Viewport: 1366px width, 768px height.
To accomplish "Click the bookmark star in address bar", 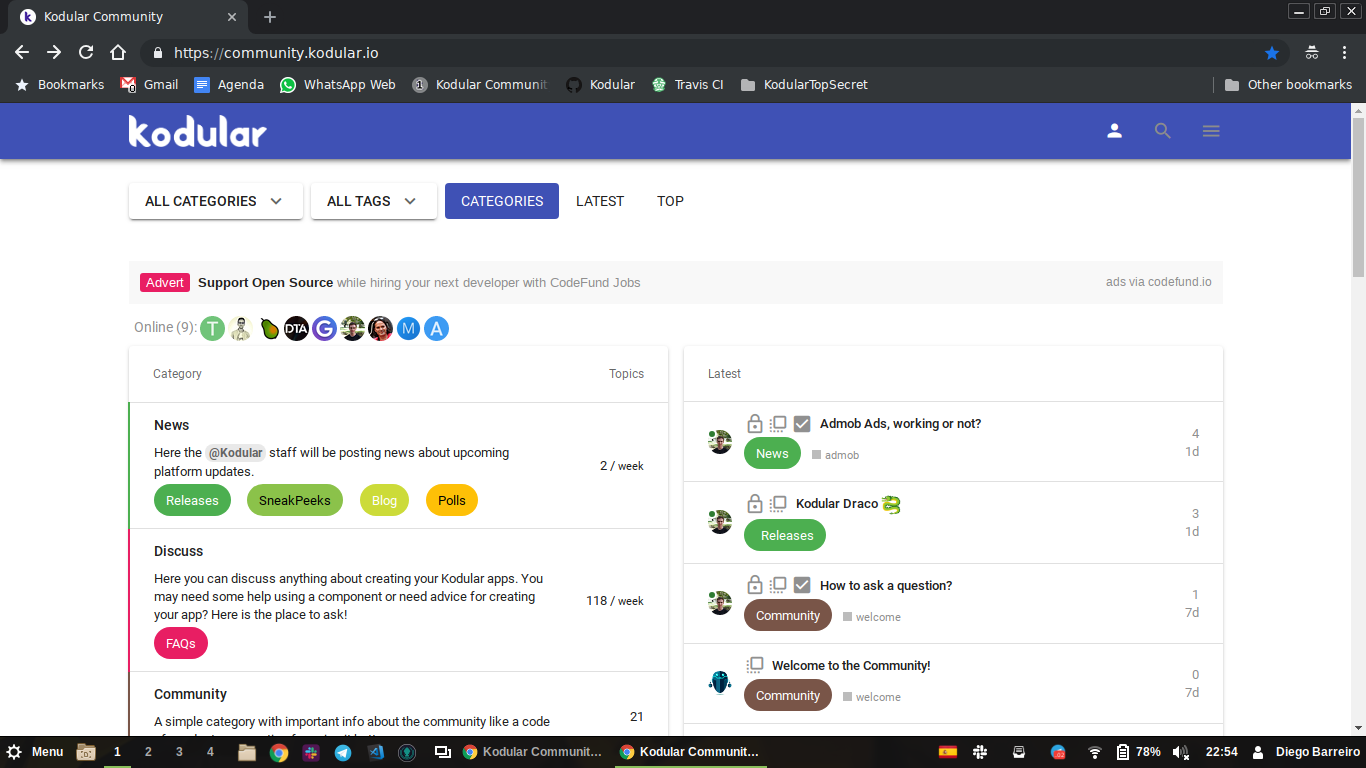I will click(x=1272, y=53).
